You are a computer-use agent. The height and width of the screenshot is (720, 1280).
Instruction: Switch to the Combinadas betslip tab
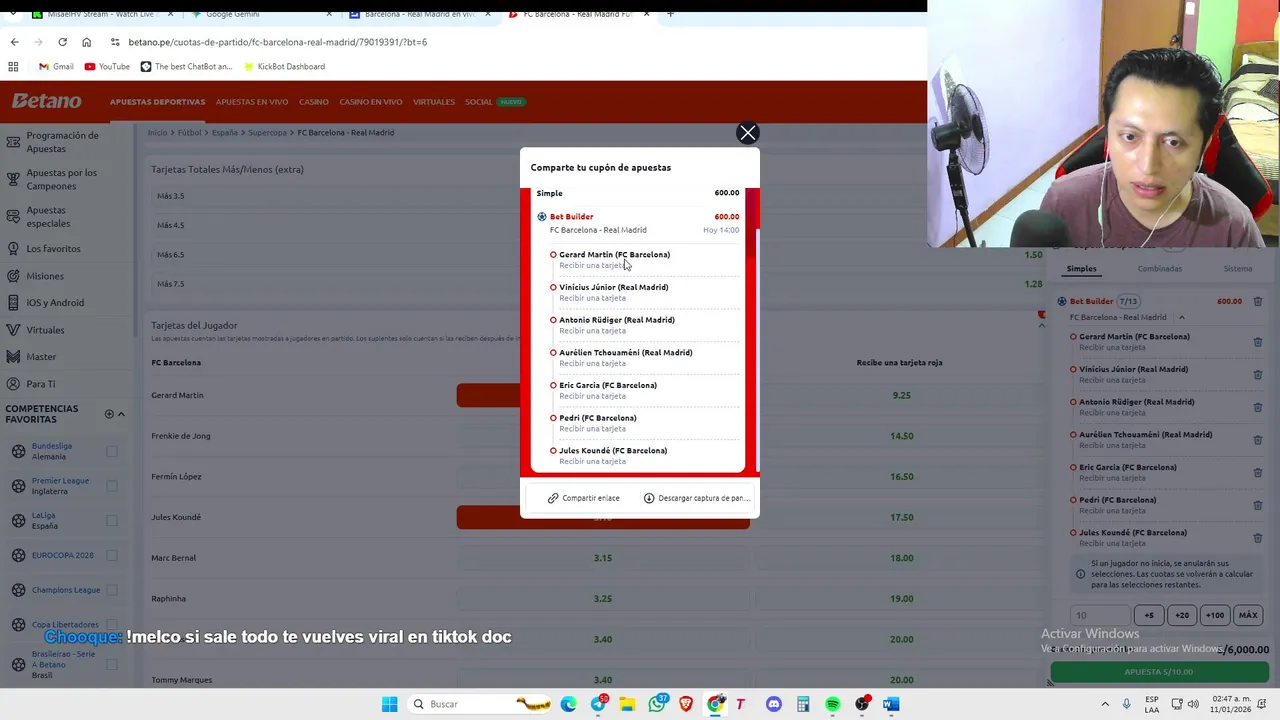tap(1159, 269)
